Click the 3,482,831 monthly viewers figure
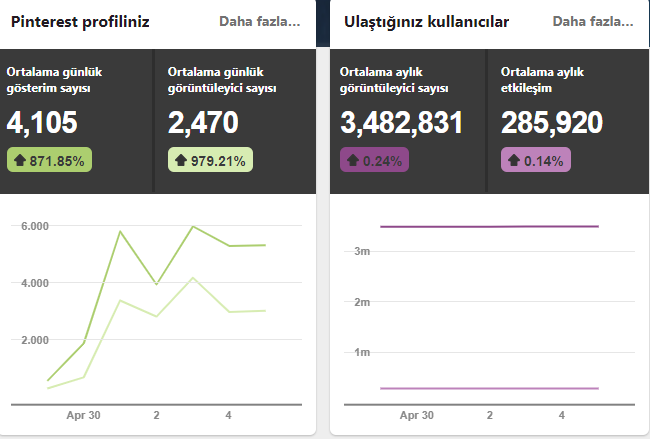 point(401,123)
